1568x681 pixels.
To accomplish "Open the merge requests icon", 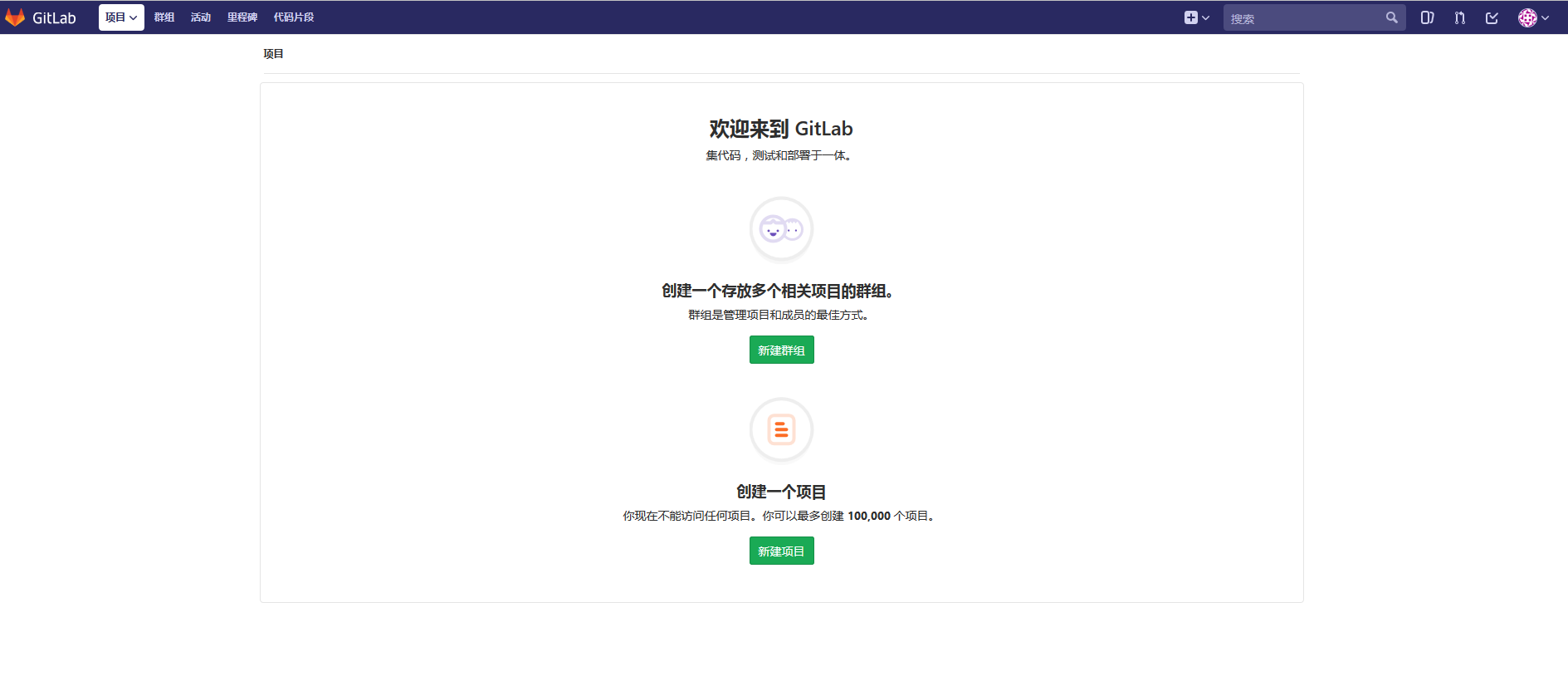I will point(1460,17).
